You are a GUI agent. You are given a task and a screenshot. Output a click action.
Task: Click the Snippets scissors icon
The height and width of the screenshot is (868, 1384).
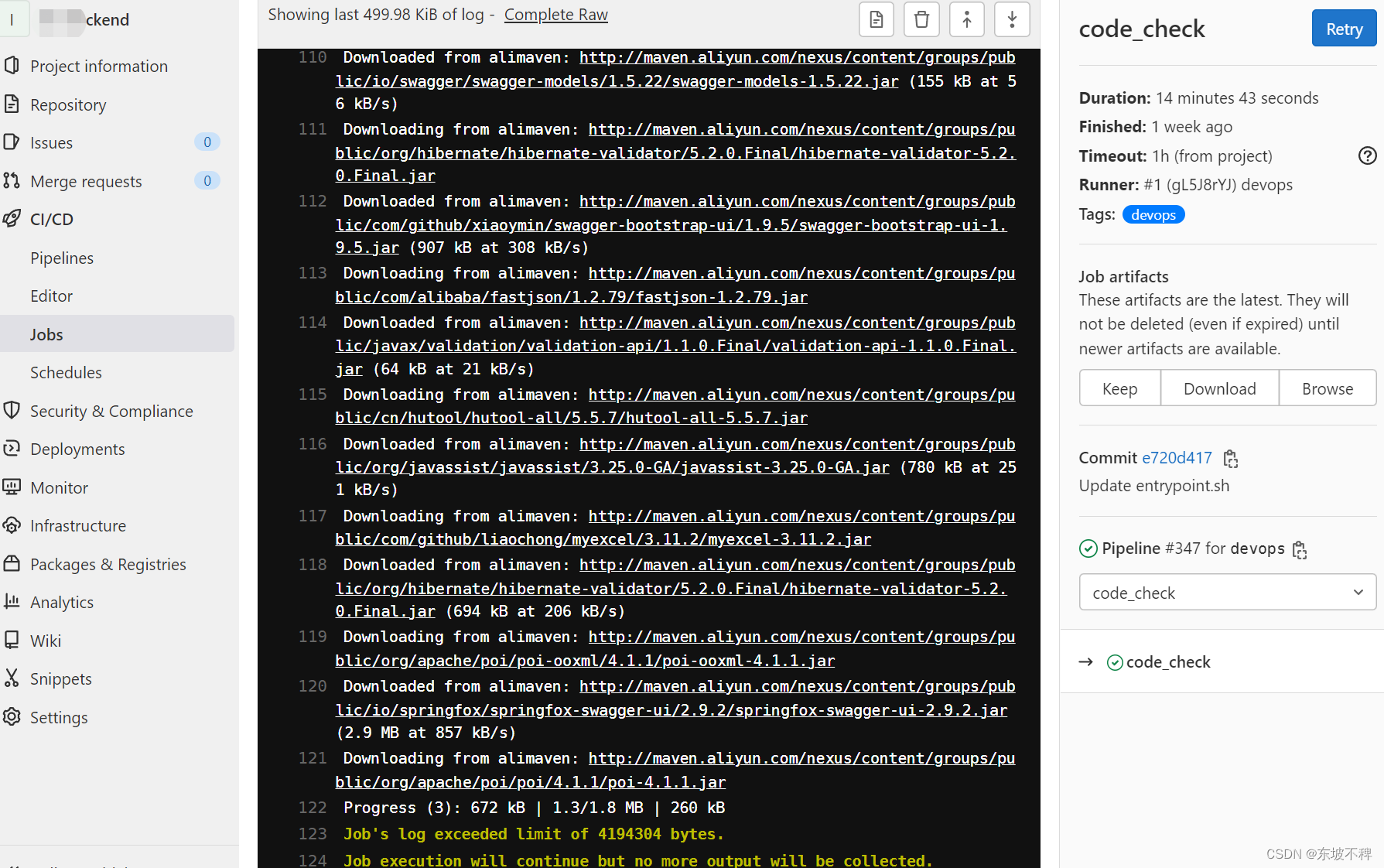coord(12,678)
